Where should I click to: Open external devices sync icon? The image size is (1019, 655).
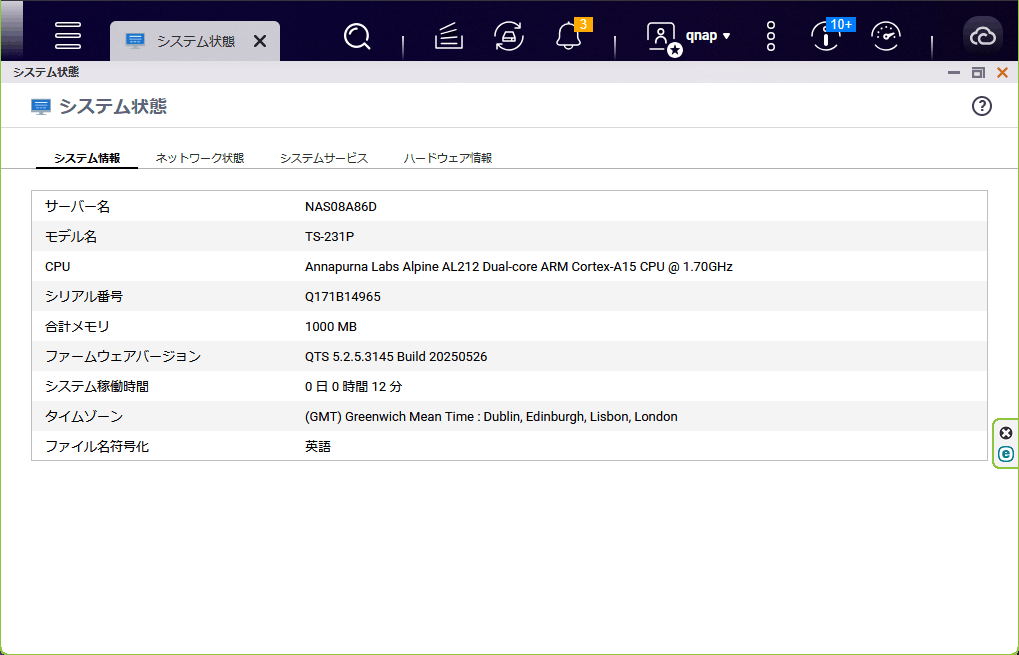point(509,36)
